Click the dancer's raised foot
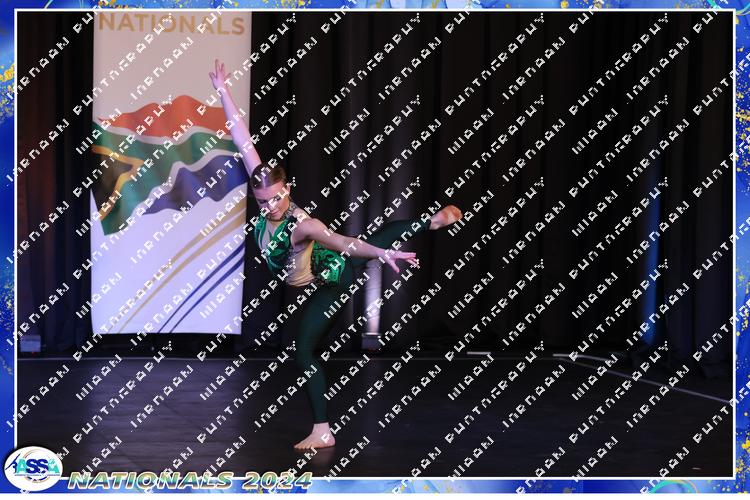This screenshot has width=750, height=500. [445, 215]
